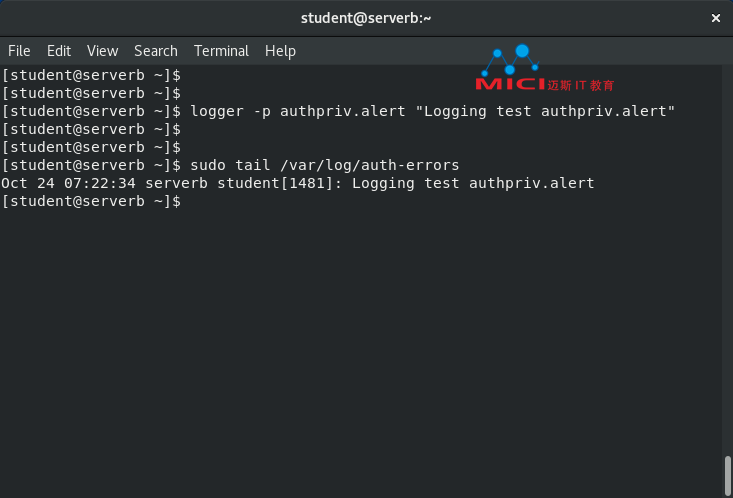Open the Edit menu
The height and width of the screenshot is (498, 733).
click(59, 51)
